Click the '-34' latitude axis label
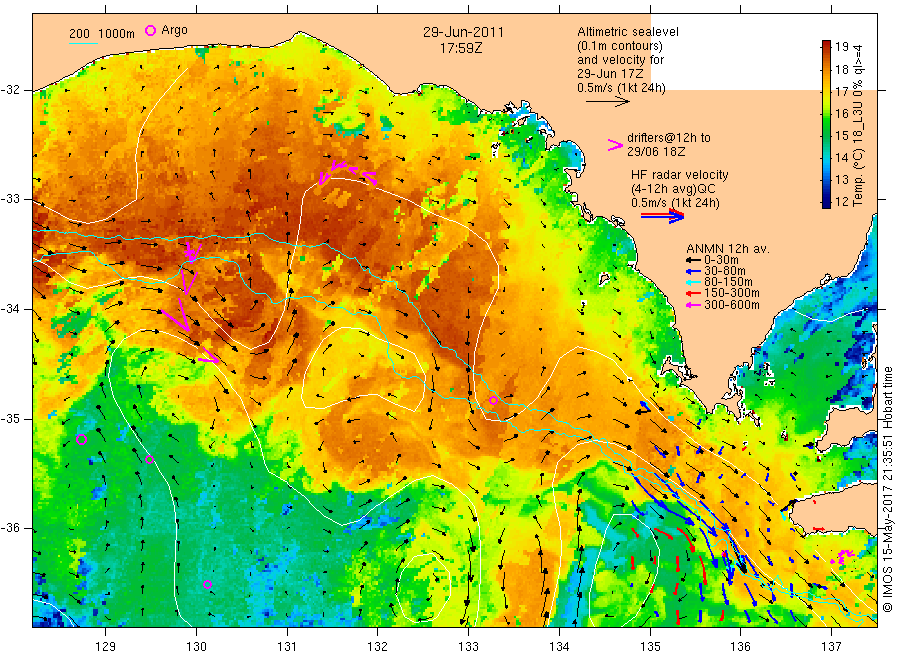 11,309
